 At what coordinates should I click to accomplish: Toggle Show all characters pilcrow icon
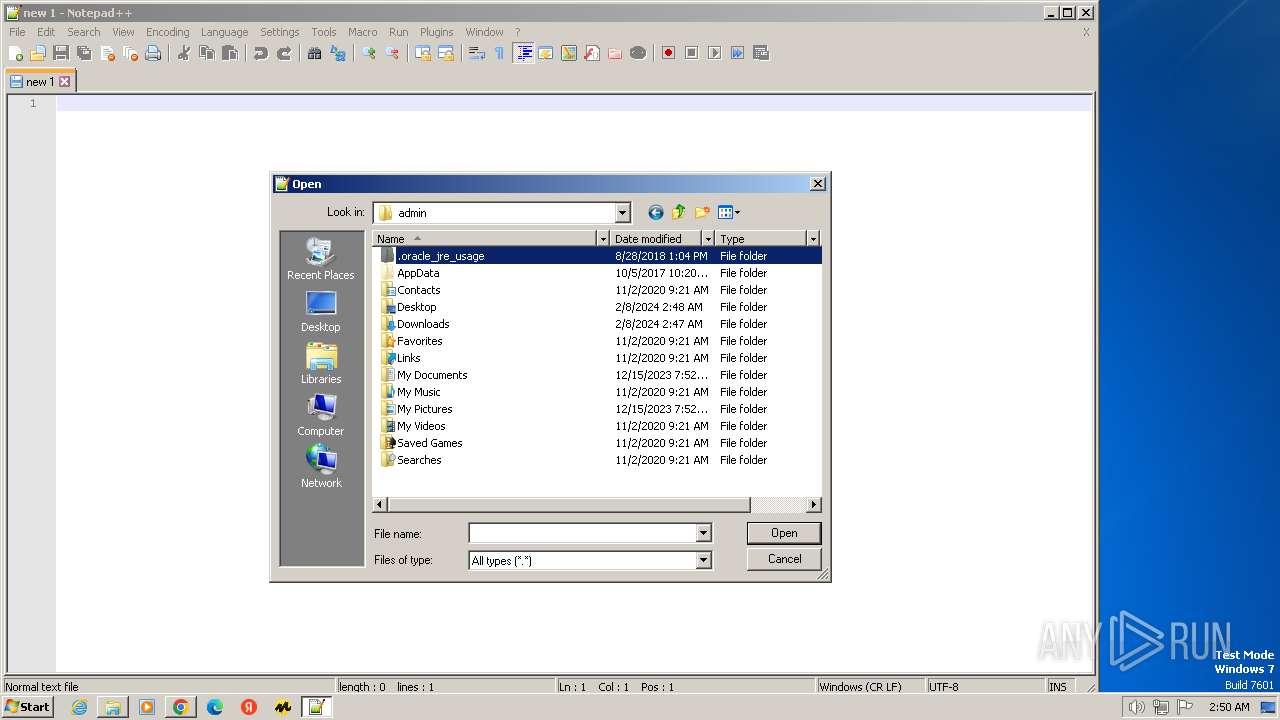pos(500,53)
